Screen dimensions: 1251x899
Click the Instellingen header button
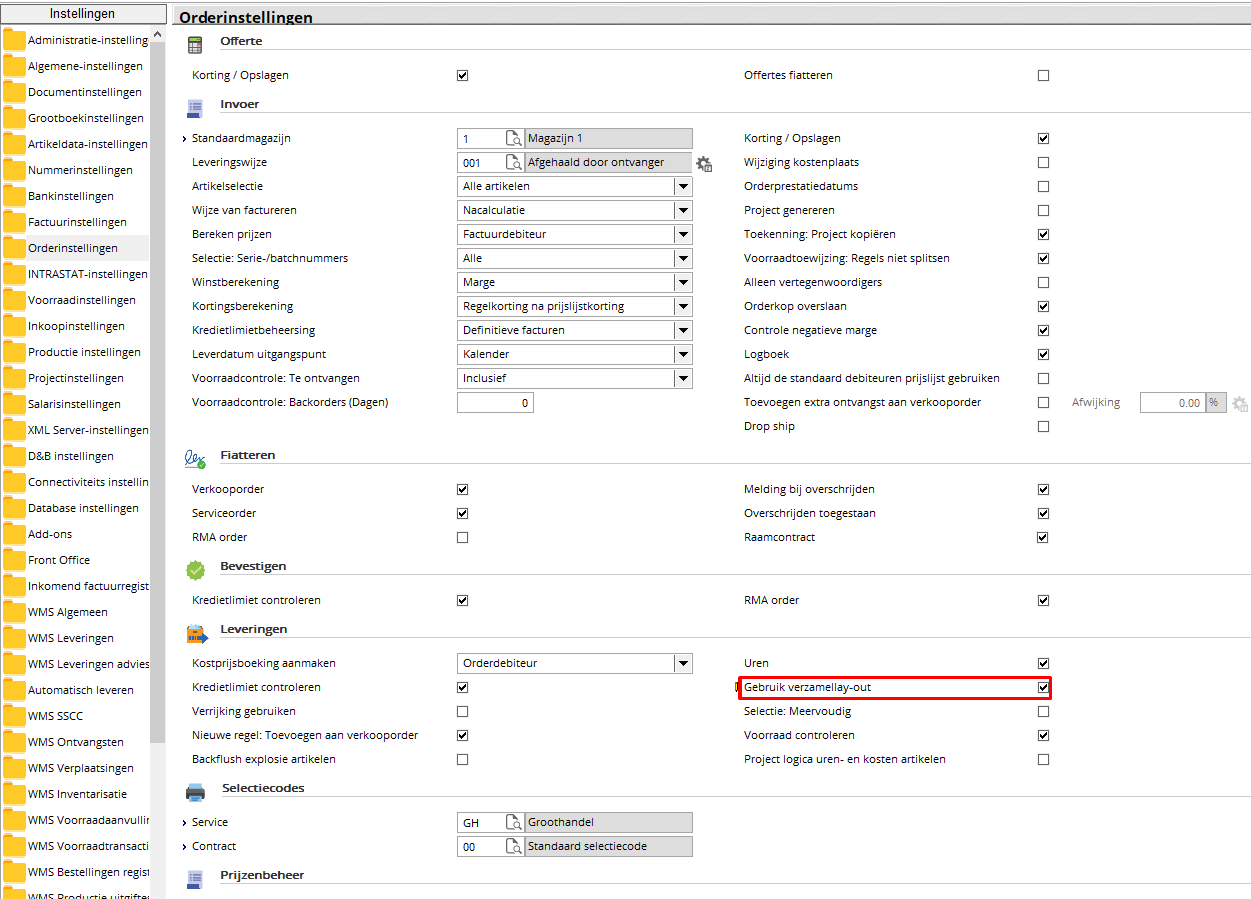tap(83, 14)
